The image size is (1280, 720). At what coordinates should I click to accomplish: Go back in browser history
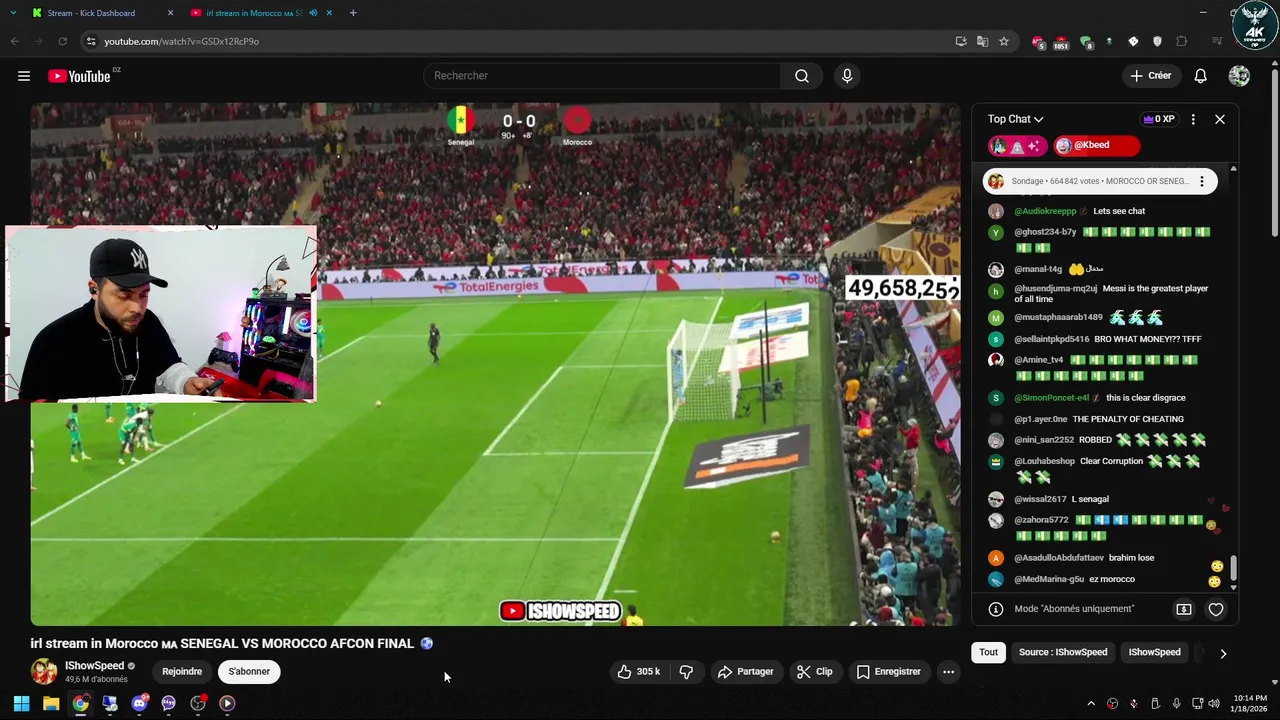pos(14,41)
